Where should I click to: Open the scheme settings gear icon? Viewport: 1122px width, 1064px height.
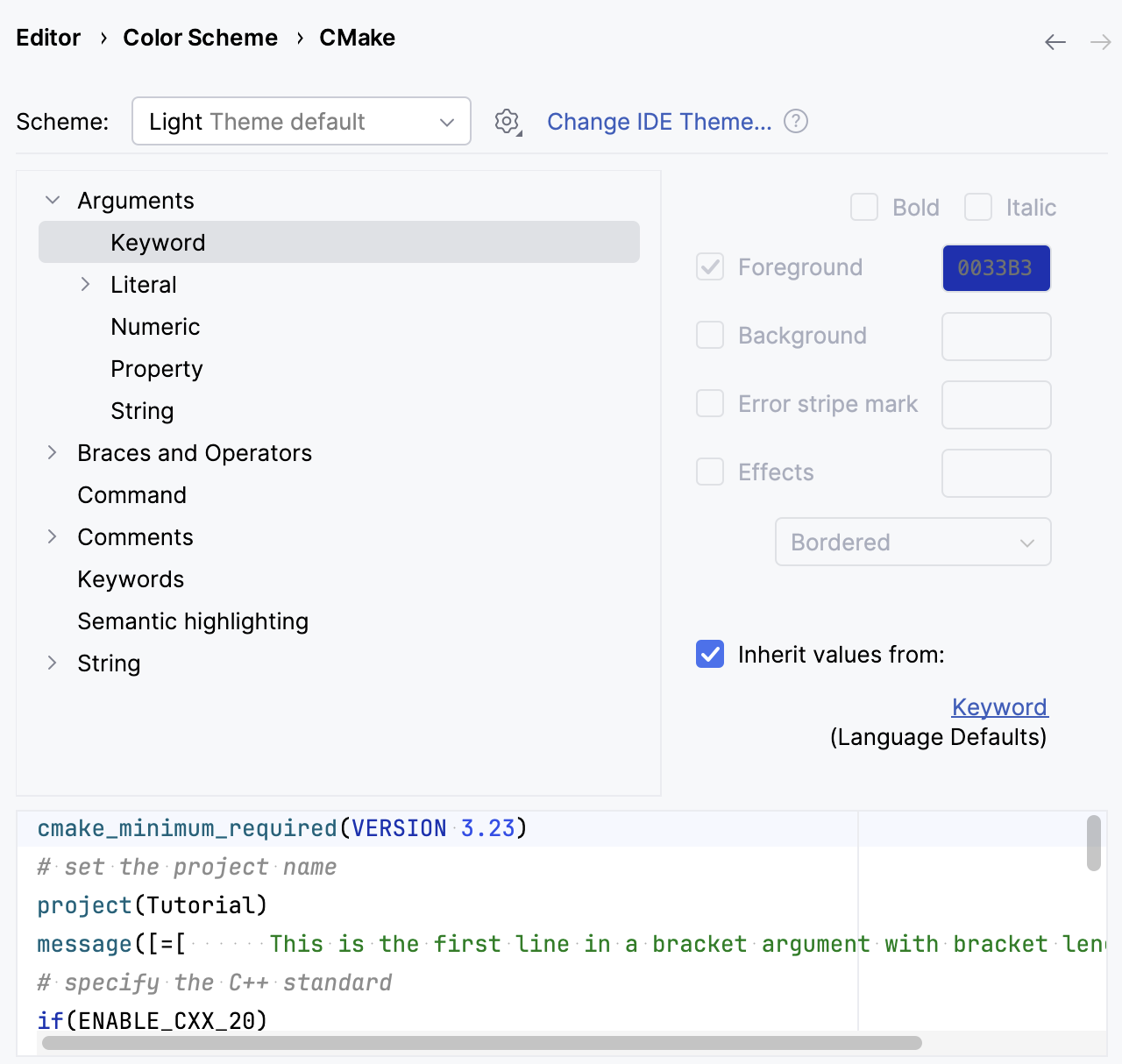click(x=507, y=122)
